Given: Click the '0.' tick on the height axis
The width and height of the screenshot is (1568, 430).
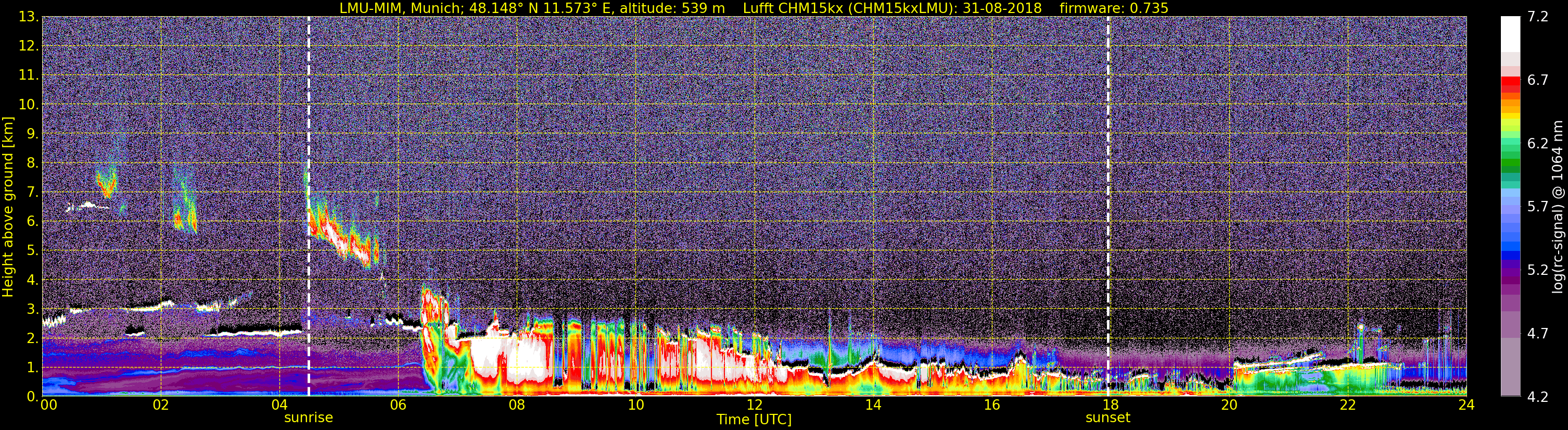Looking at the screenshot, I should pyautogui.click(x=32, y=396).
